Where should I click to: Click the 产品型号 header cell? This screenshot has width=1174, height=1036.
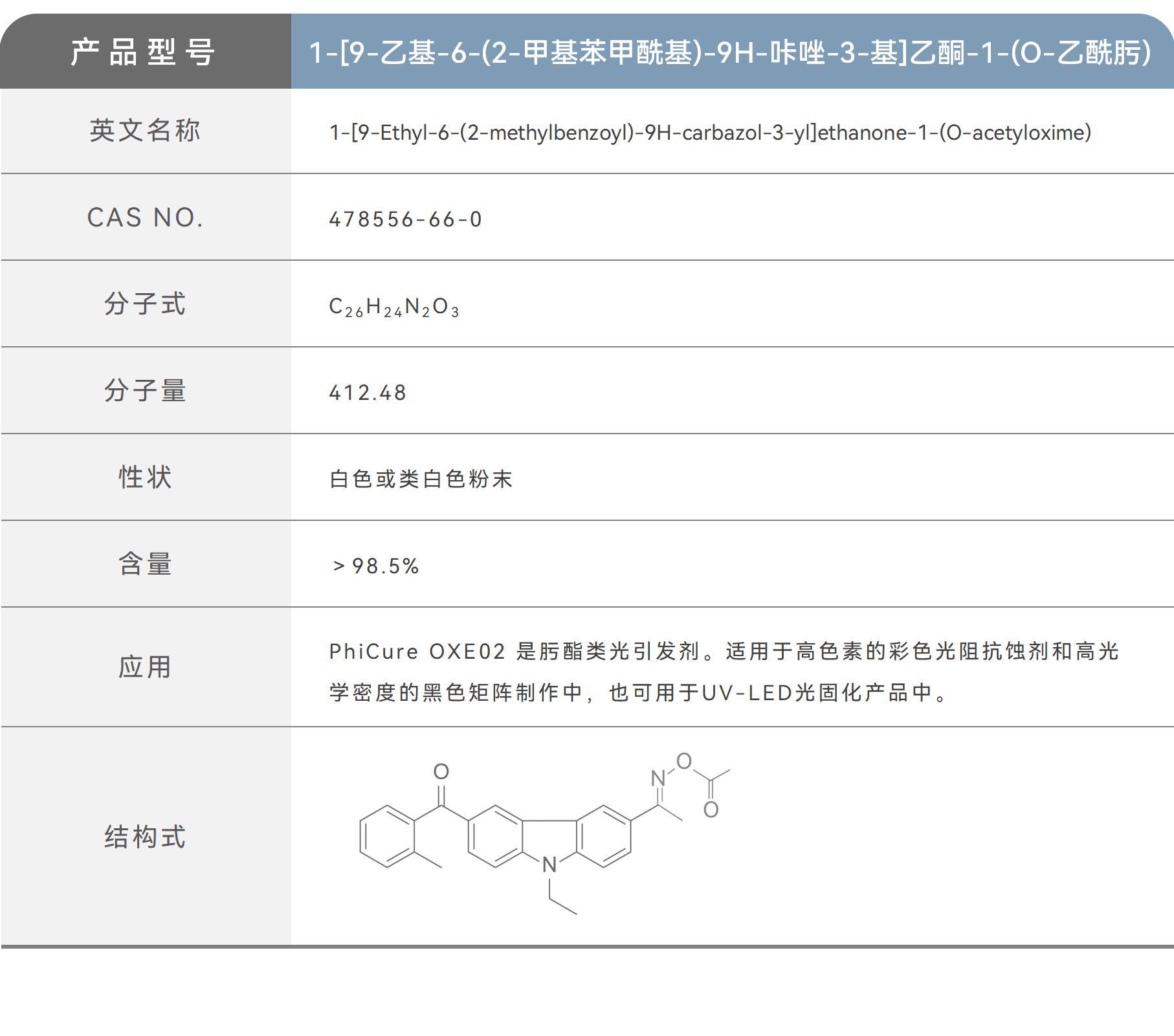click(x=142, y=55)
